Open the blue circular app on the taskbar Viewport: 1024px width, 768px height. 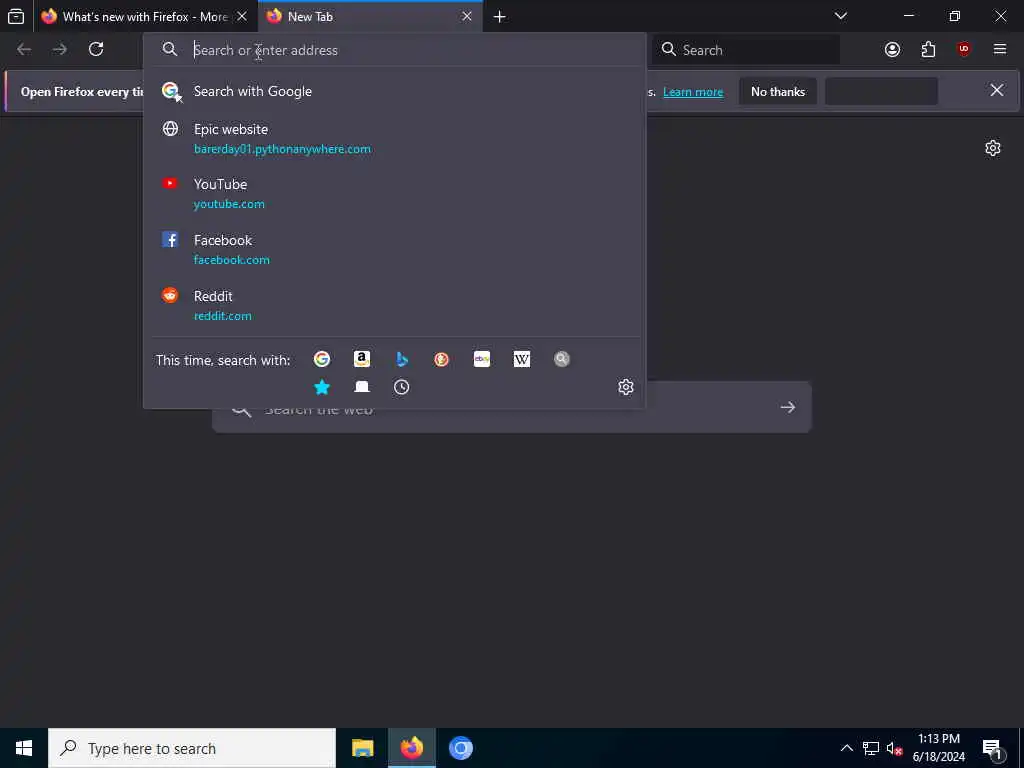[460, 748]
